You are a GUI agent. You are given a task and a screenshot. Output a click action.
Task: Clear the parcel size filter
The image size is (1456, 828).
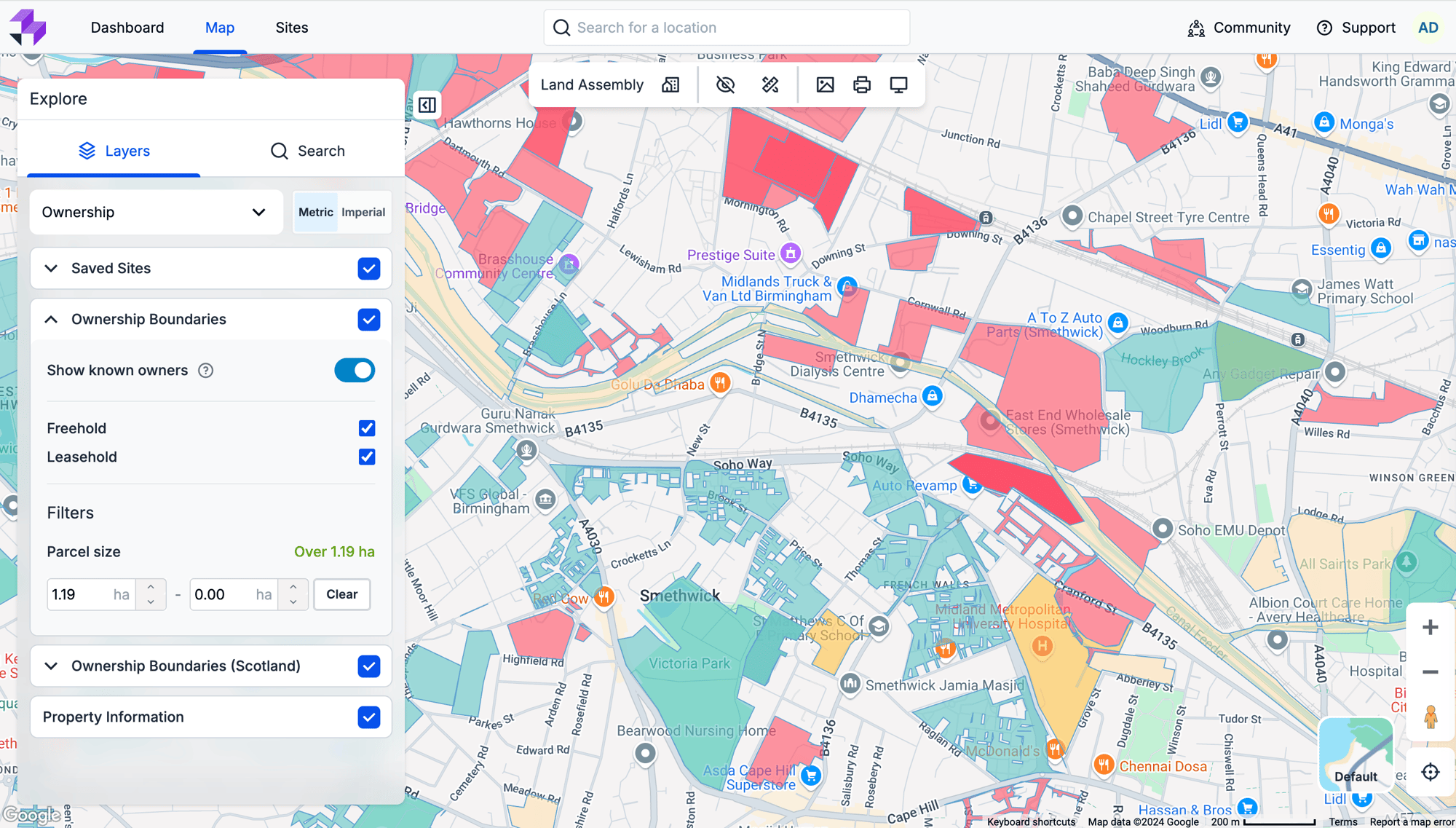point(341,594)
